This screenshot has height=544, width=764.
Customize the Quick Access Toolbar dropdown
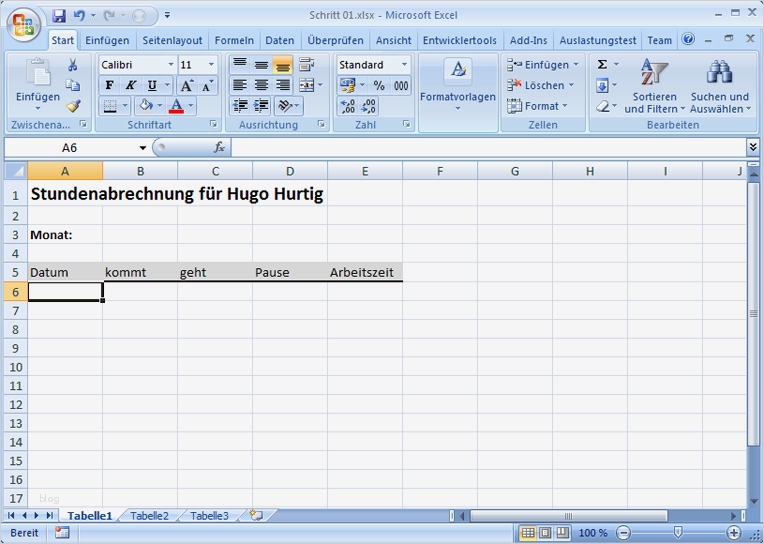167,16
